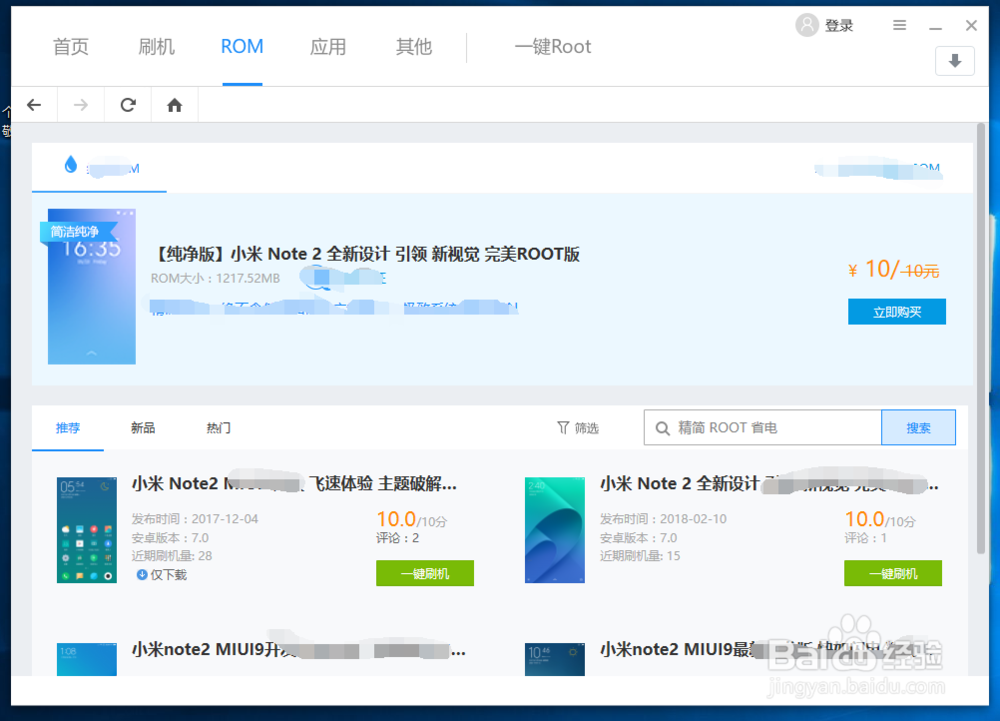Click the 评论：2 text
The width and height of the screenshot is (1000, 721).
tap(398, 538)
